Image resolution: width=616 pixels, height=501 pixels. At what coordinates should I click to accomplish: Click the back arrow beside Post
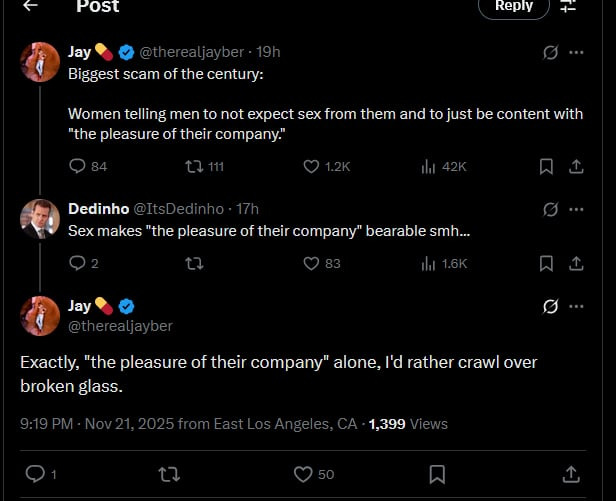coord(30,6)
